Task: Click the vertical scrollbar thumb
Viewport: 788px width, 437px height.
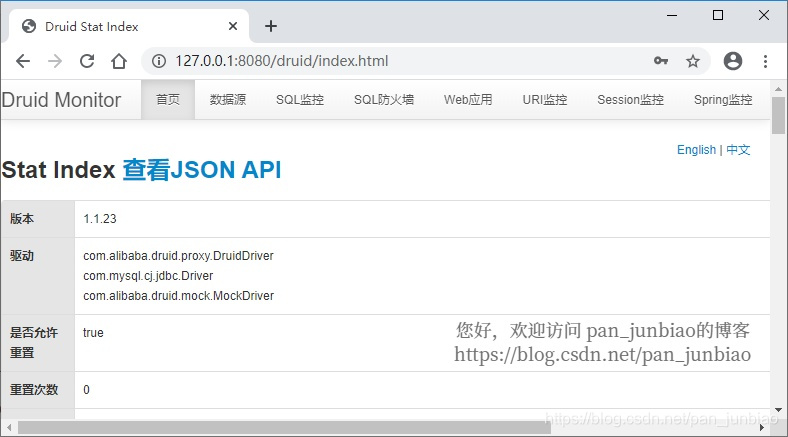Action: 778,116
